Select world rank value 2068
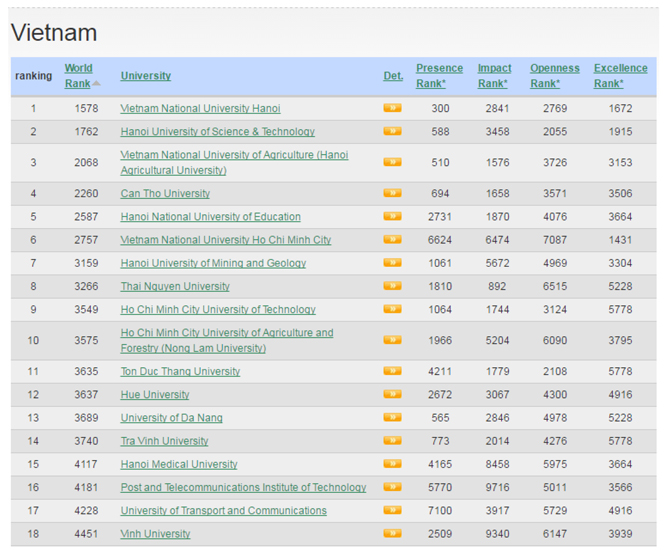This screenshot has width=669, height=550. [x=86, y=163]
